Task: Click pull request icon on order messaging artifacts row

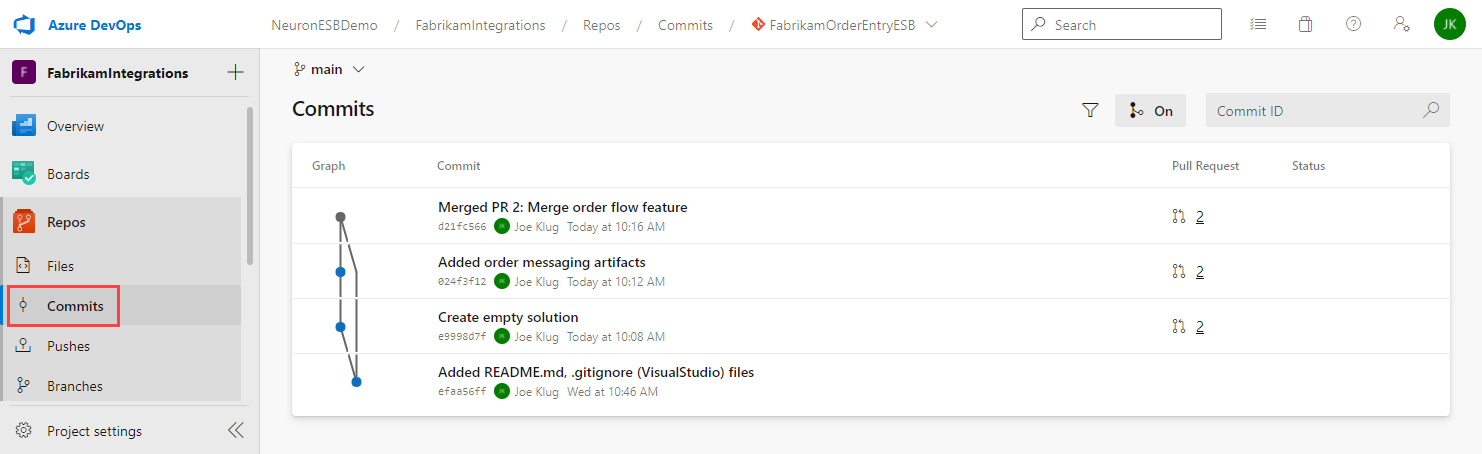Action: point(1178,271)
